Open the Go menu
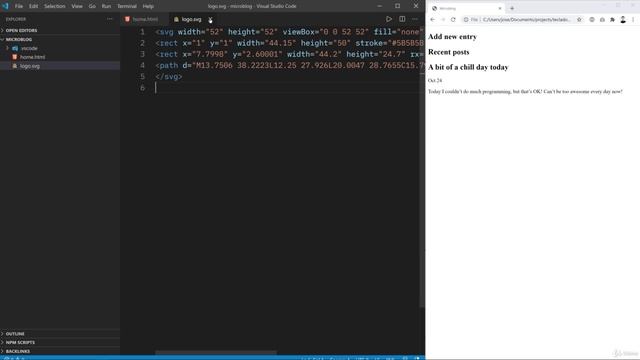Viewport: 640px width, 360px height. click(92, 6)
